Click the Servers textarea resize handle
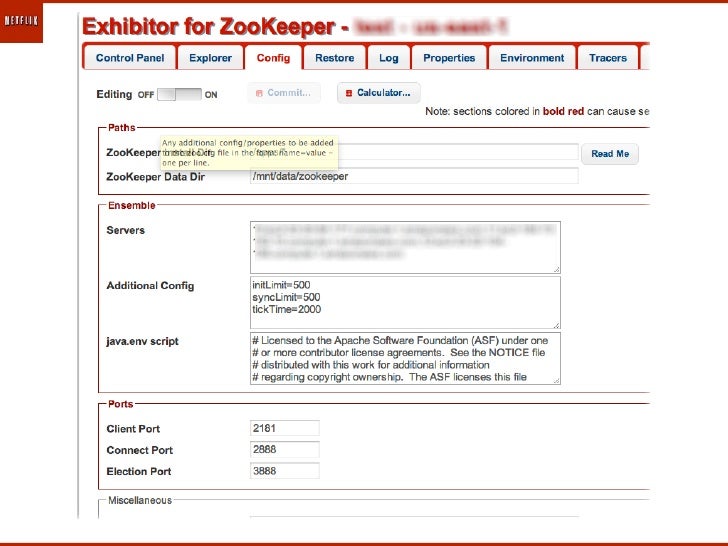728x546 pixels. (556, 270)
